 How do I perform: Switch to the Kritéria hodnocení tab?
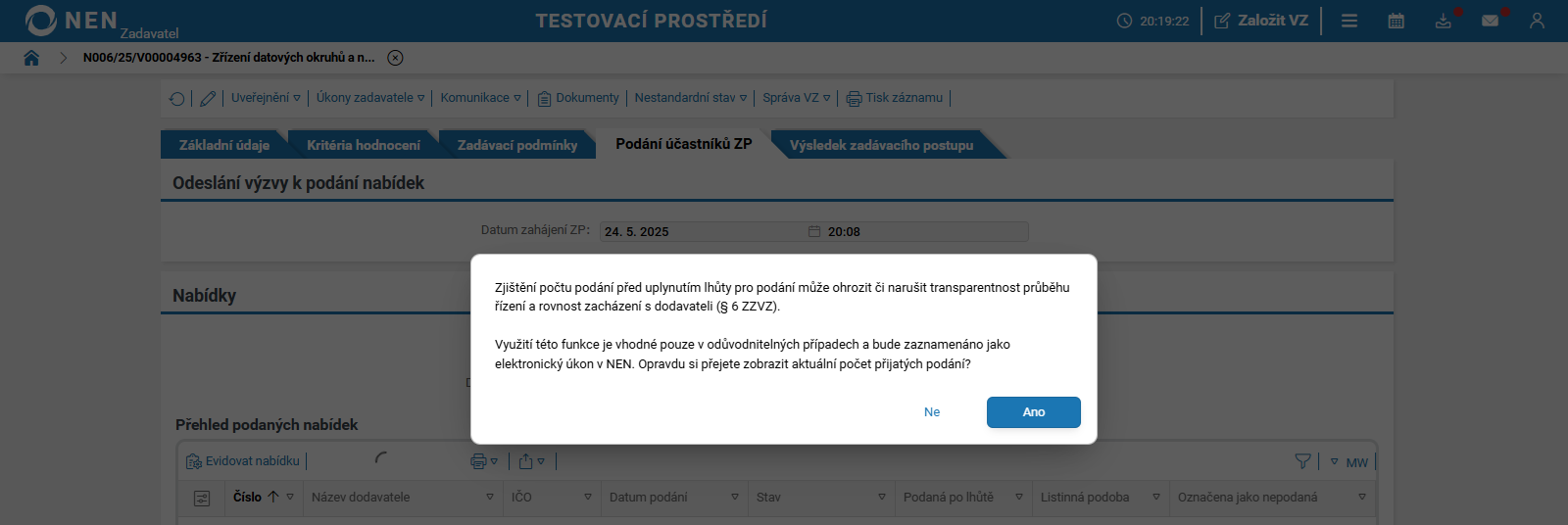pos(364,145)
